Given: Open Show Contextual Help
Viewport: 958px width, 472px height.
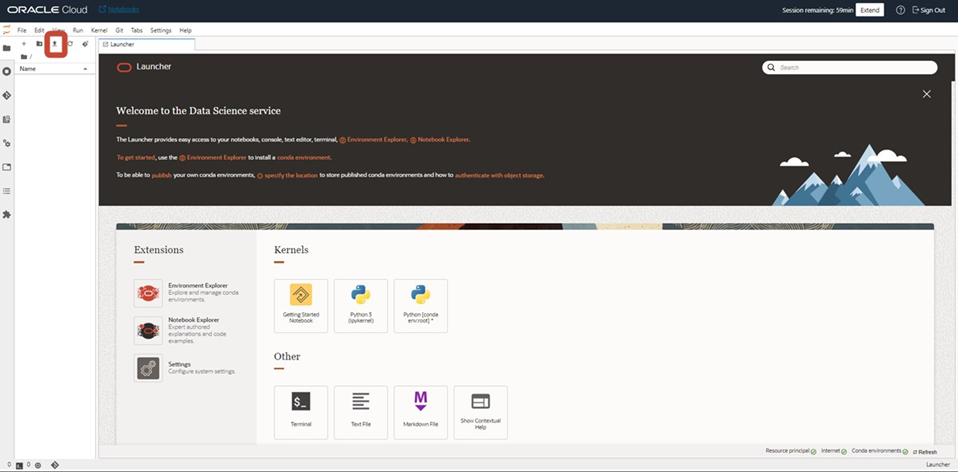Looking at the screenshot, I should pos(480,412).
